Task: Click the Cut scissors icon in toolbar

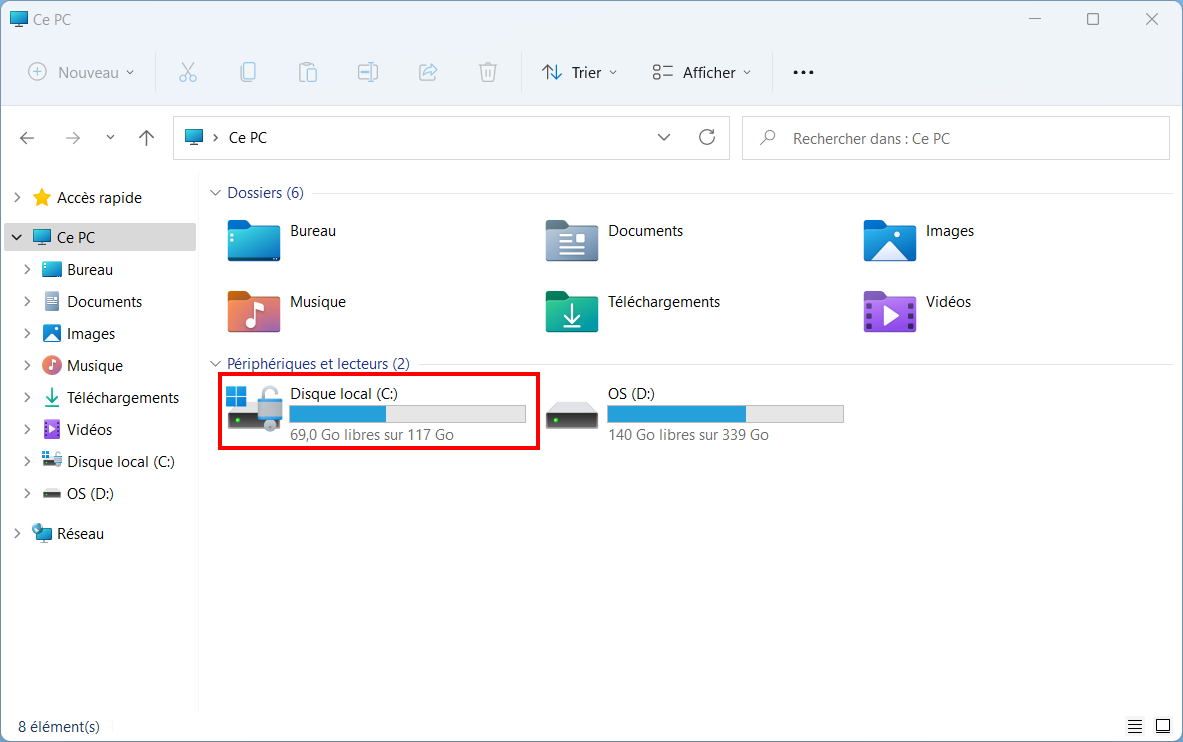Action: click(x=188, y=72)
